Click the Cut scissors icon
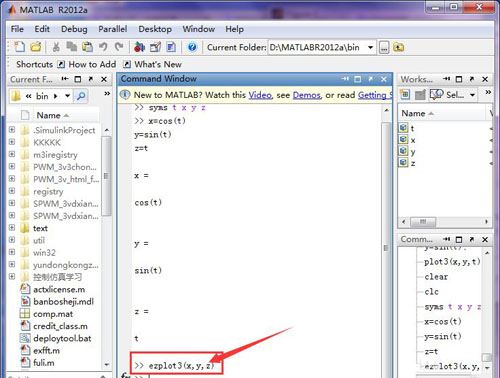Image resolution: width=500 pixels, height=378 pixels. point(56,47)
